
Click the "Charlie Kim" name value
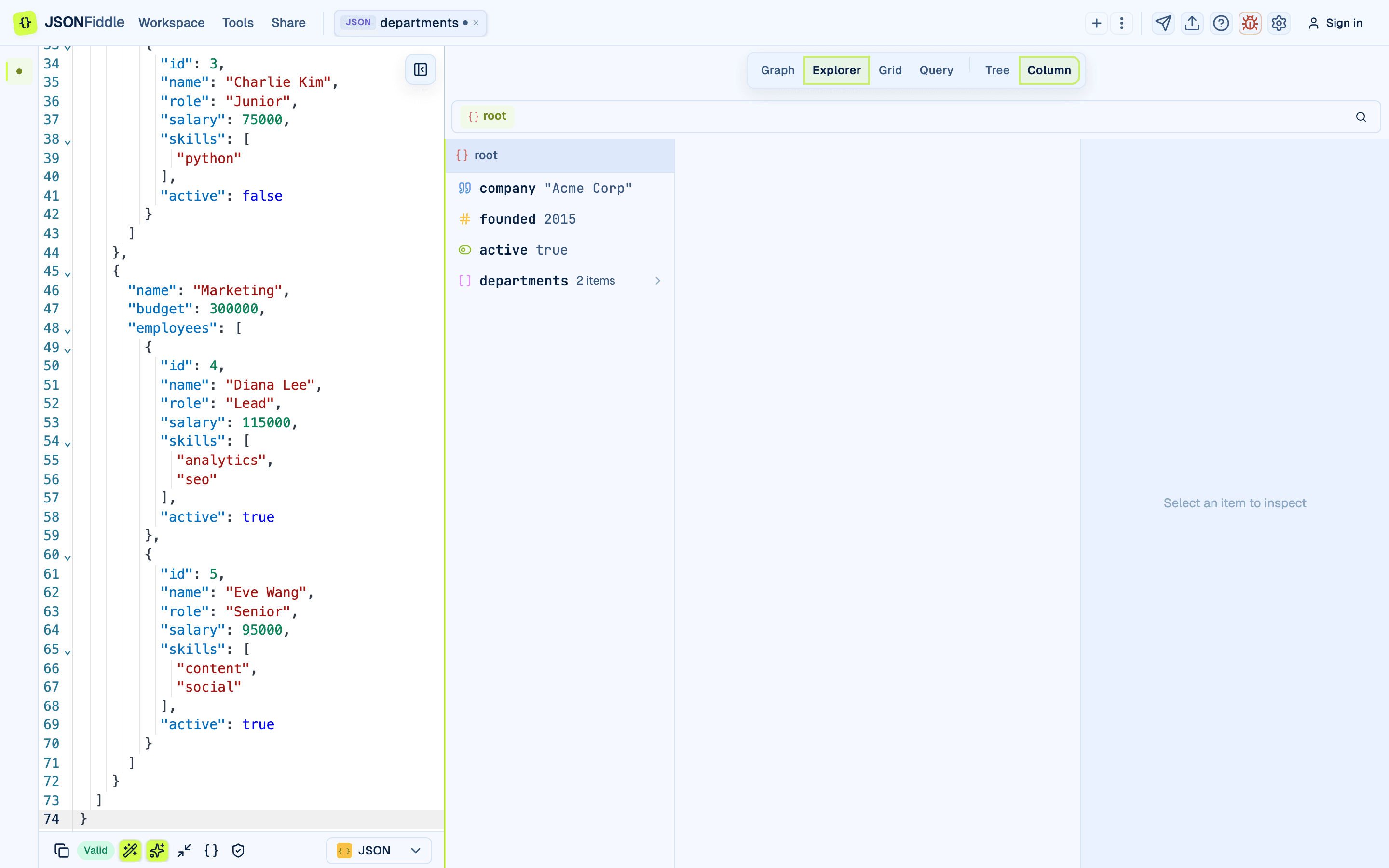pos(278,82)
